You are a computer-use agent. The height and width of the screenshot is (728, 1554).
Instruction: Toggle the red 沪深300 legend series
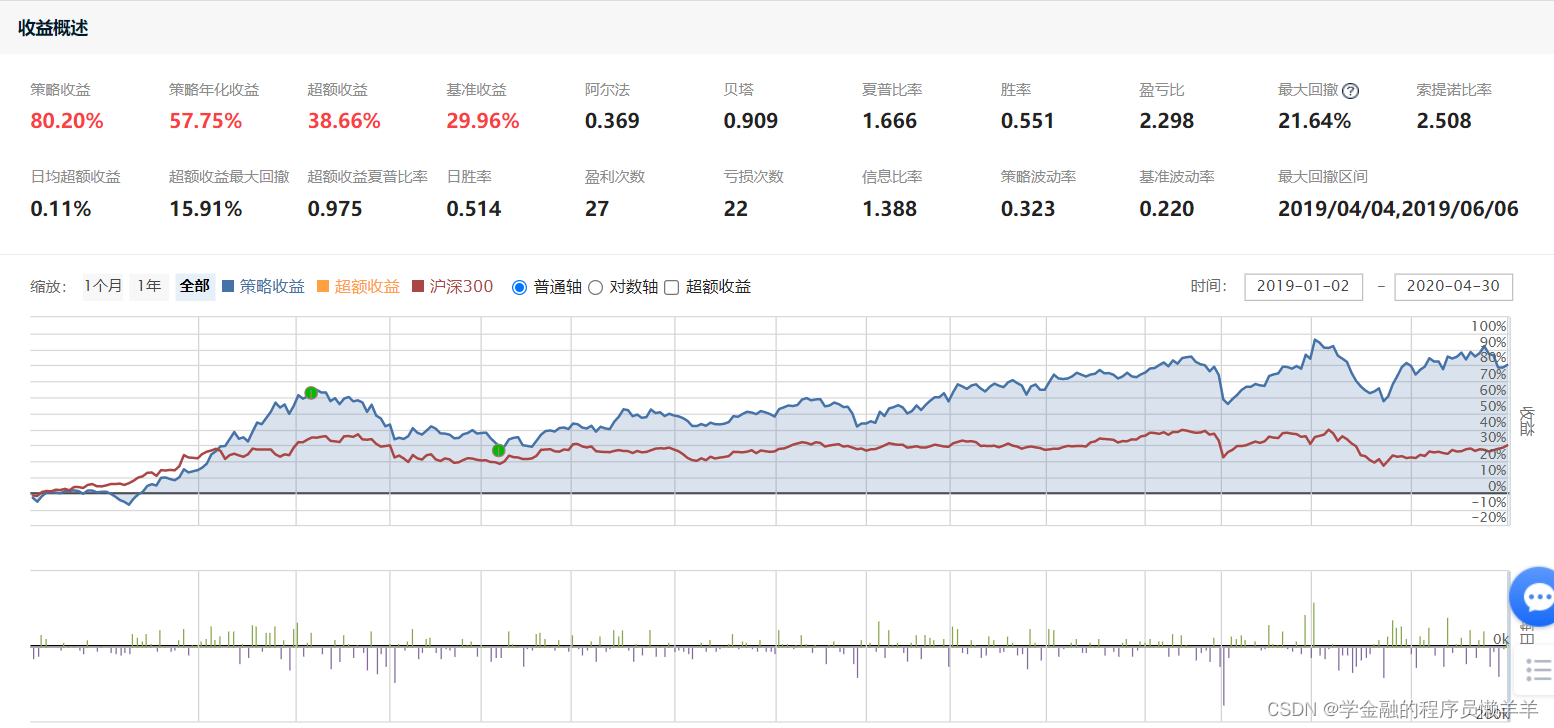[x=452, y=286]
